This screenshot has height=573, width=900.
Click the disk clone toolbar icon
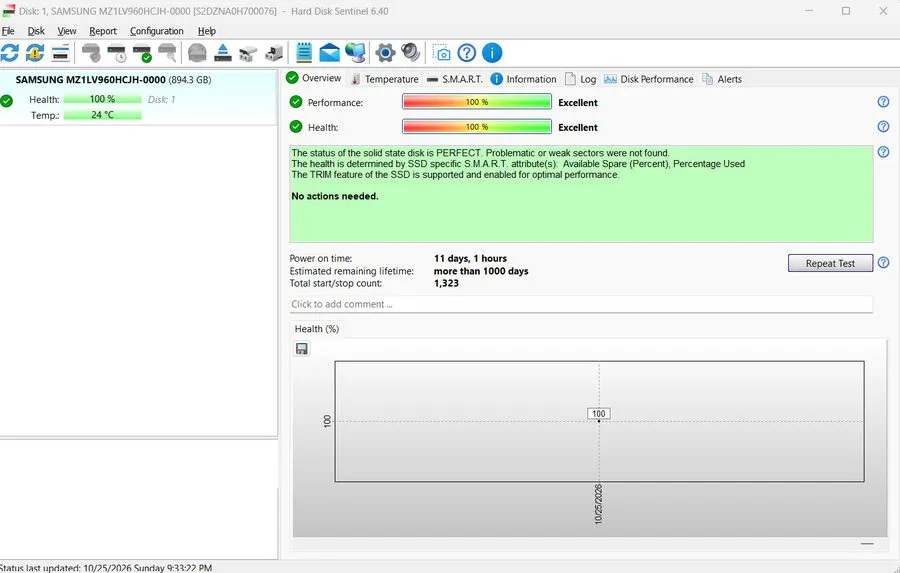coord(248,53)
